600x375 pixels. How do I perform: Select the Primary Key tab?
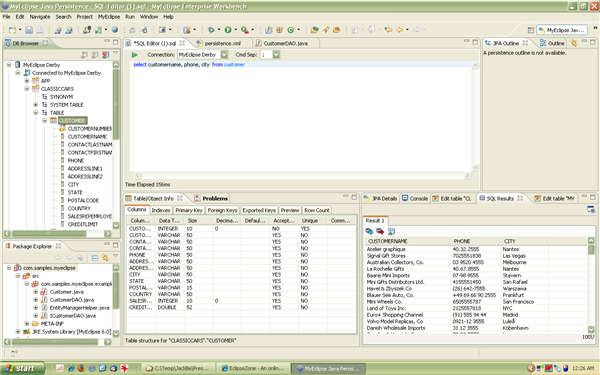pyautogui.click(x=189, y=210)
